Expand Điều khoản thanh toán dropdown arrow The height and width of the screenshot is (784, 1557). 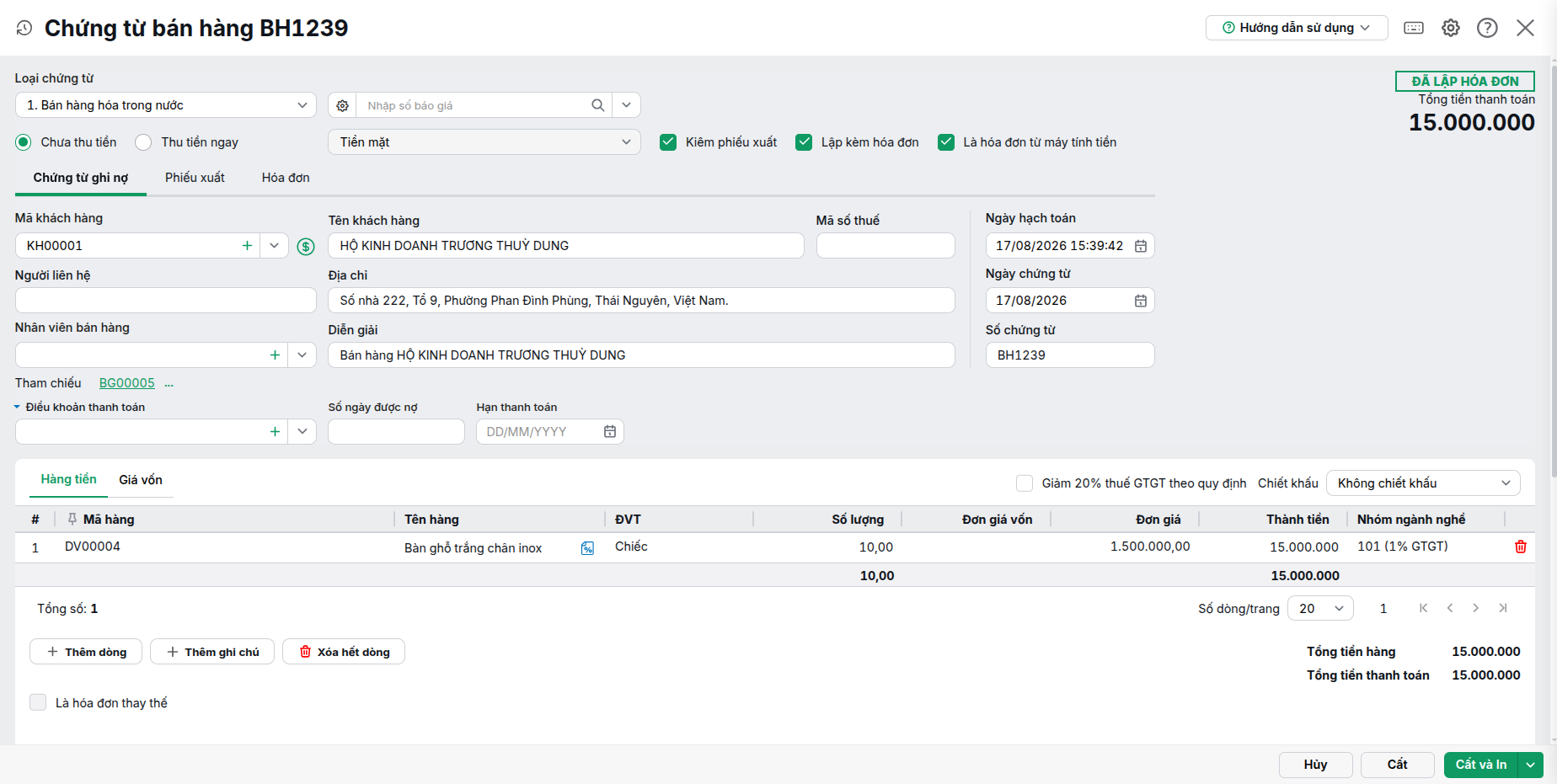pyautogui.click(x=302, y=431)
